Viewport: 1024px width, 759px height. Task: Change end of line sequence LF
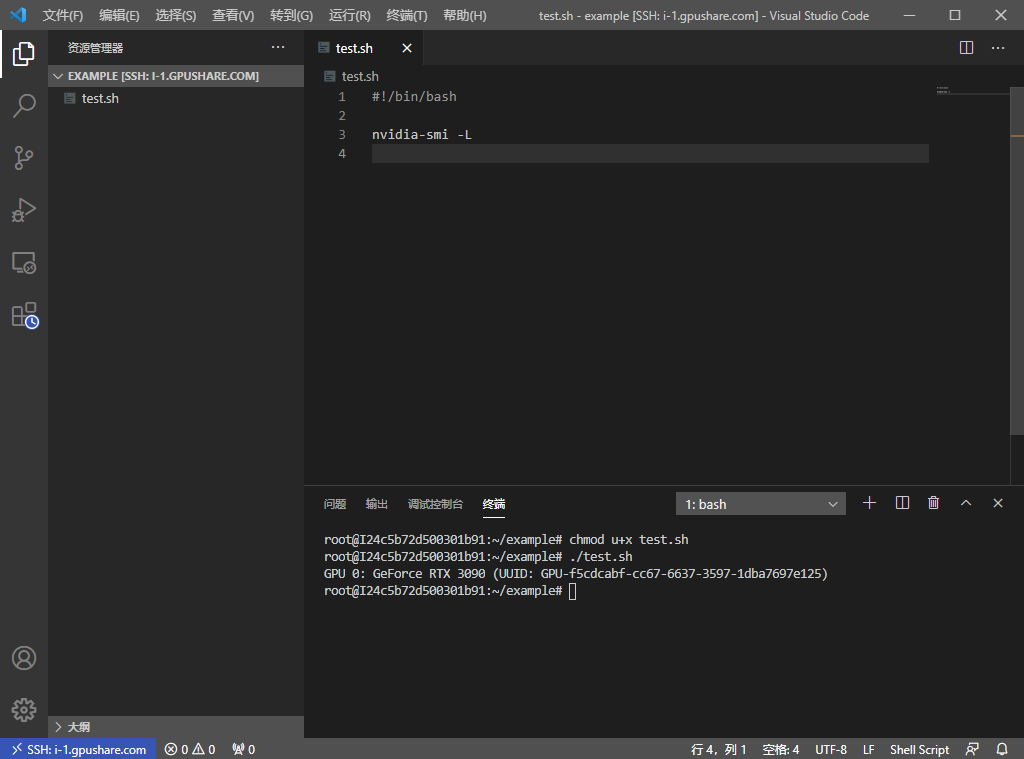click(869, 749)
